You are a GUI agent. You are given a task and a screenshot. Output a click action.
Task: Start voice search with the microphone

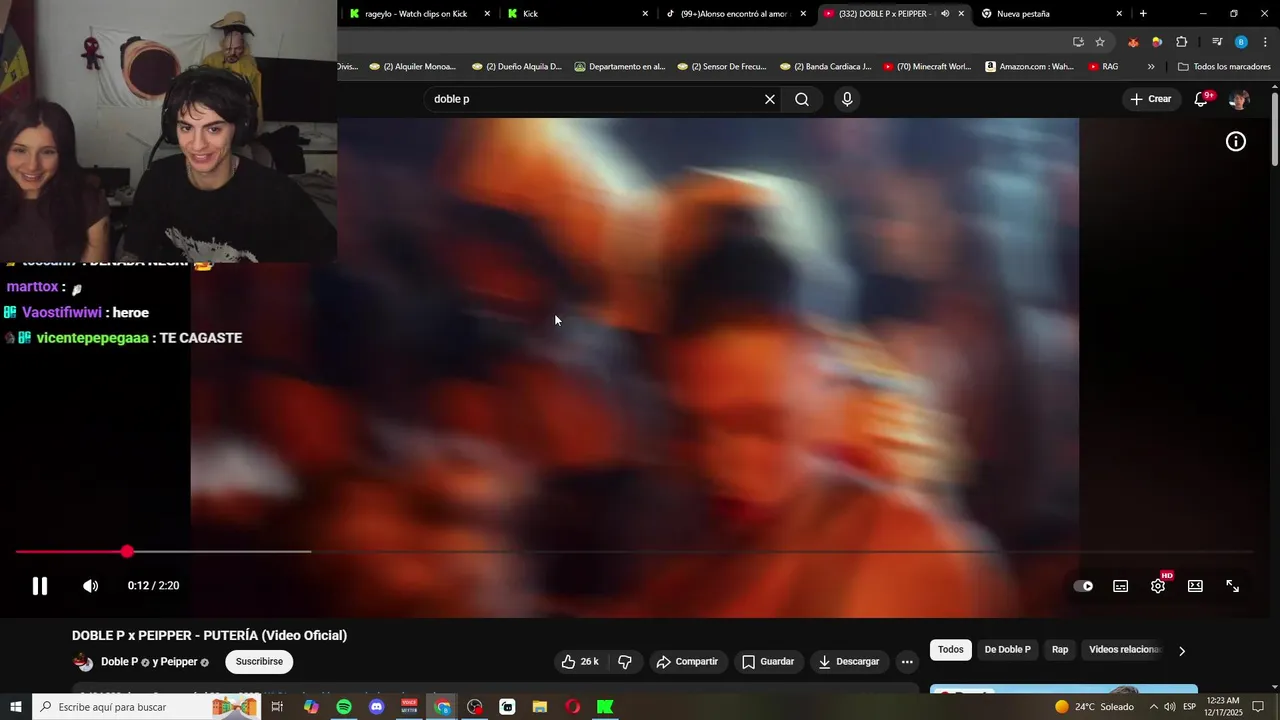click(847, 99)
